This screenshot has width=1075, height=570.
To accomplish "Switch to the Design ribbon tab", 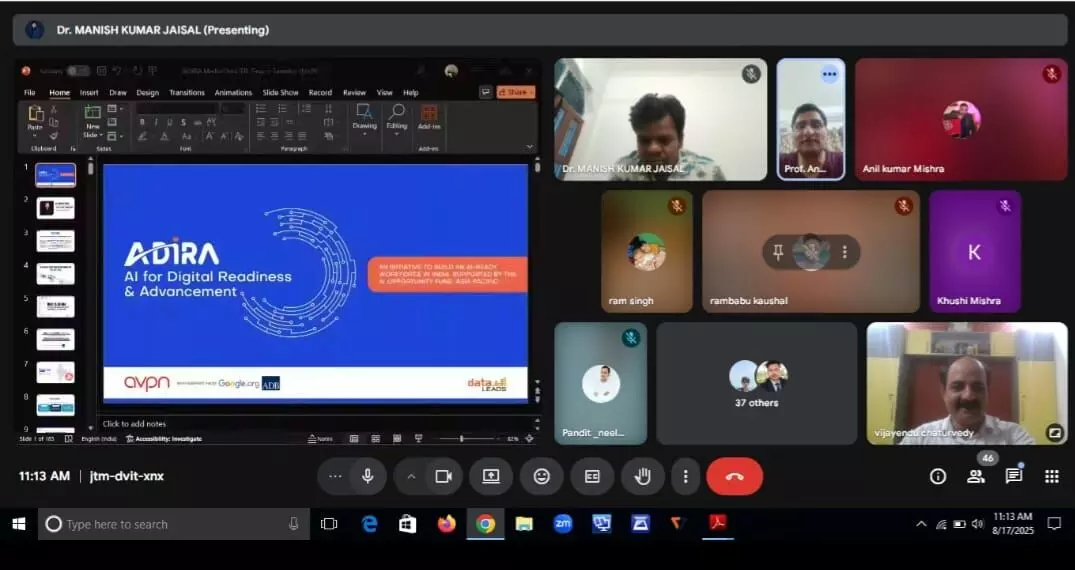I will (147, 93).
